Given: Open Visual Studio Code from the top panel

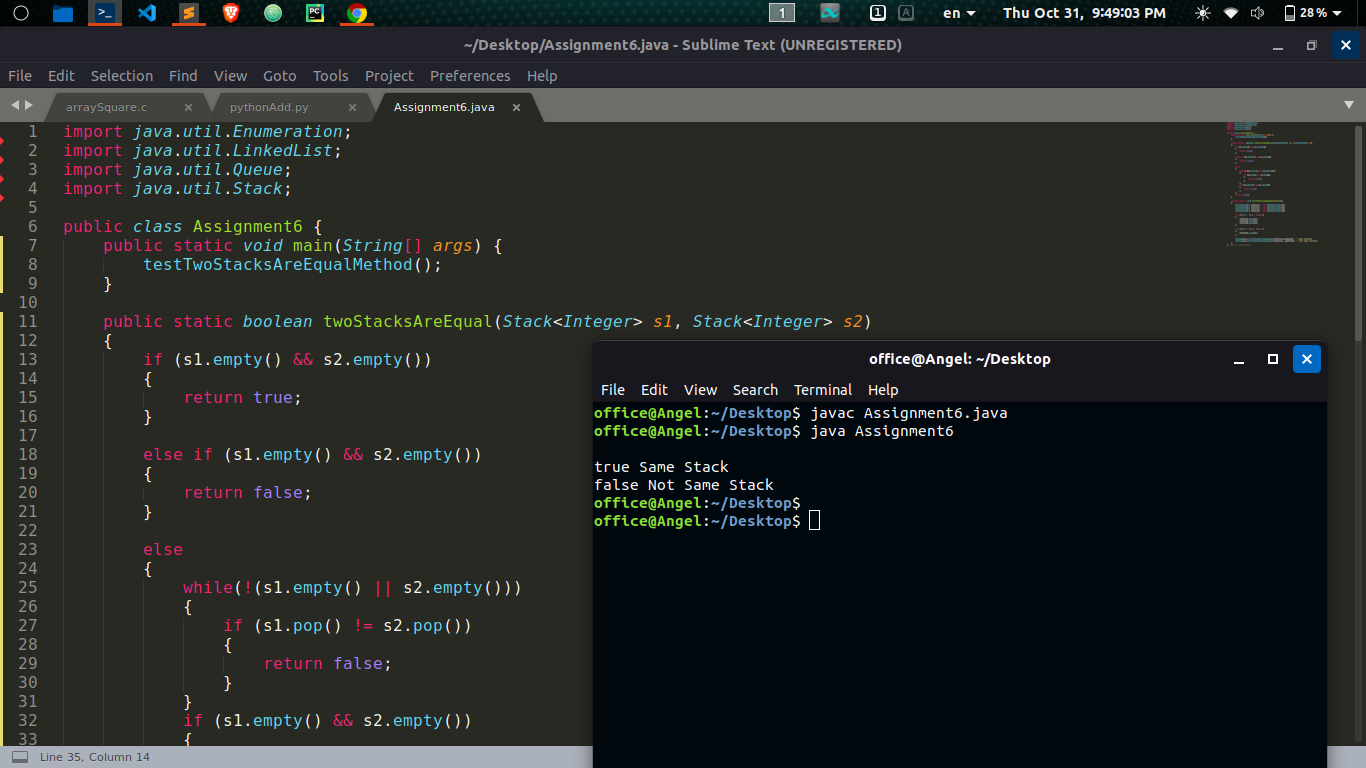Looking at the screenshot, I should tap(147, 13).
